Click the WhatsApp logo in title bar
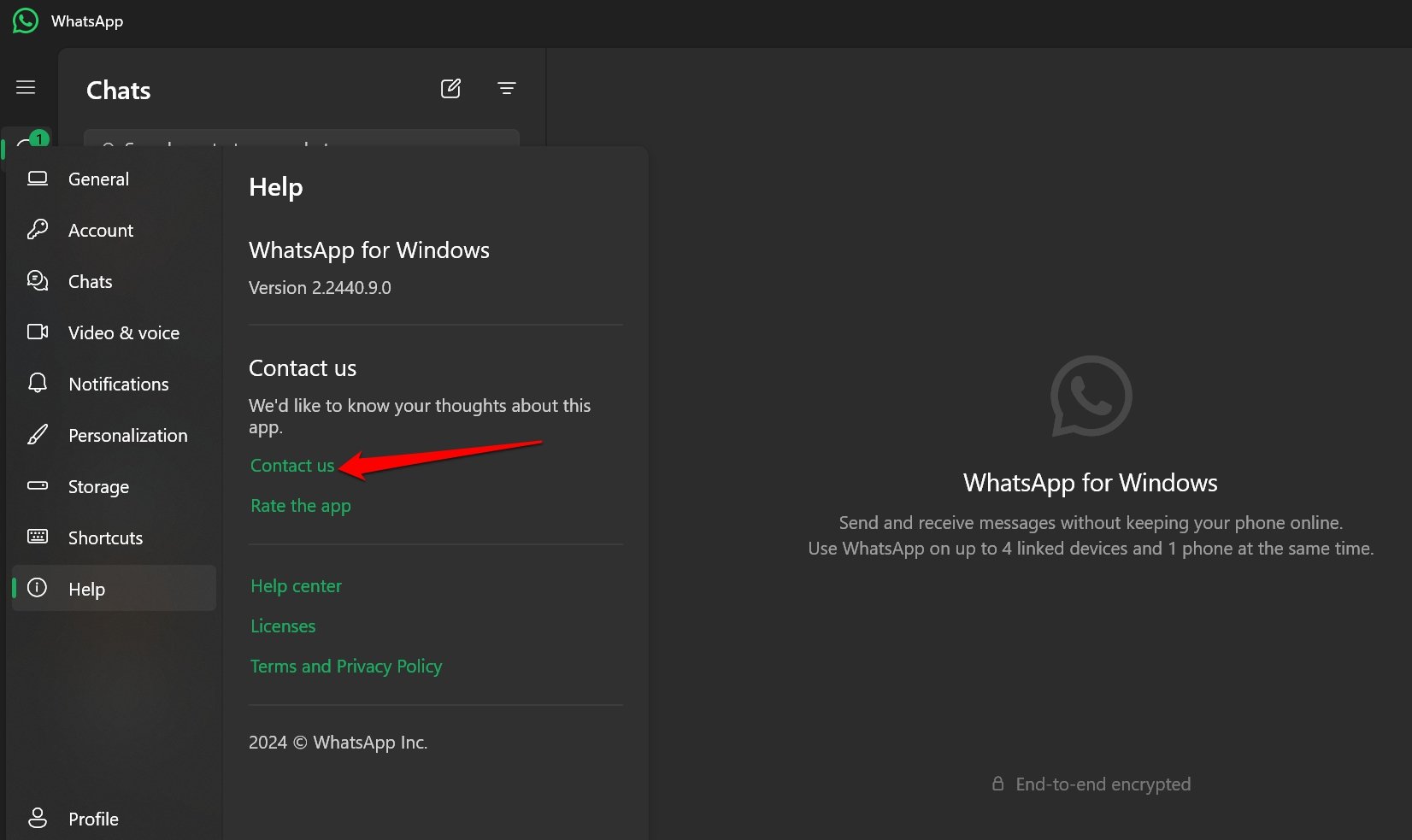 [x=26, y=21]
